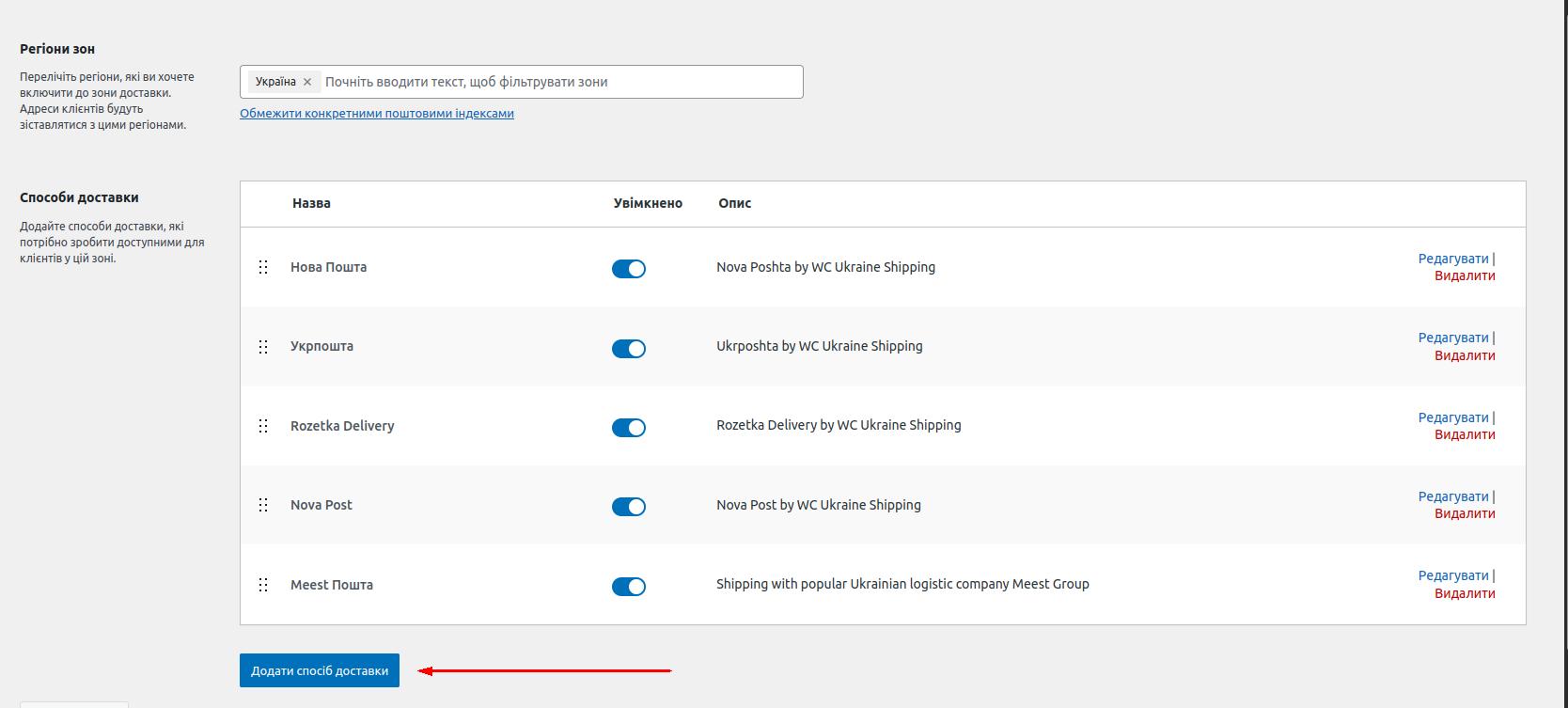The image size is (1568, 708).
Task: Click Редагувати for Rozetka Delivery
Action: click(x=1452, y=417)
